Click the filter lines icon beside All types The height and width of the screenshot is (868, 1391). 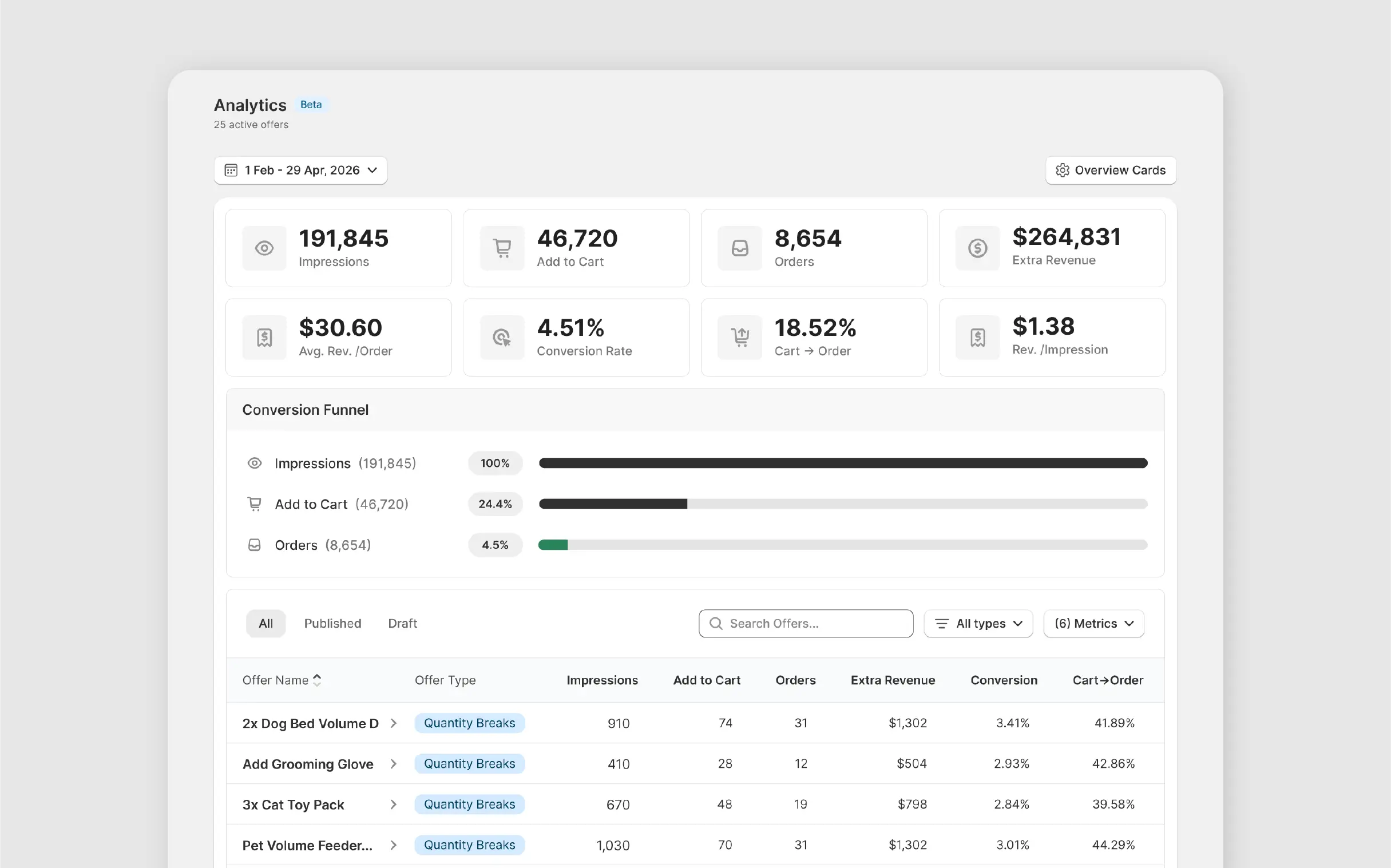point(941,624)
